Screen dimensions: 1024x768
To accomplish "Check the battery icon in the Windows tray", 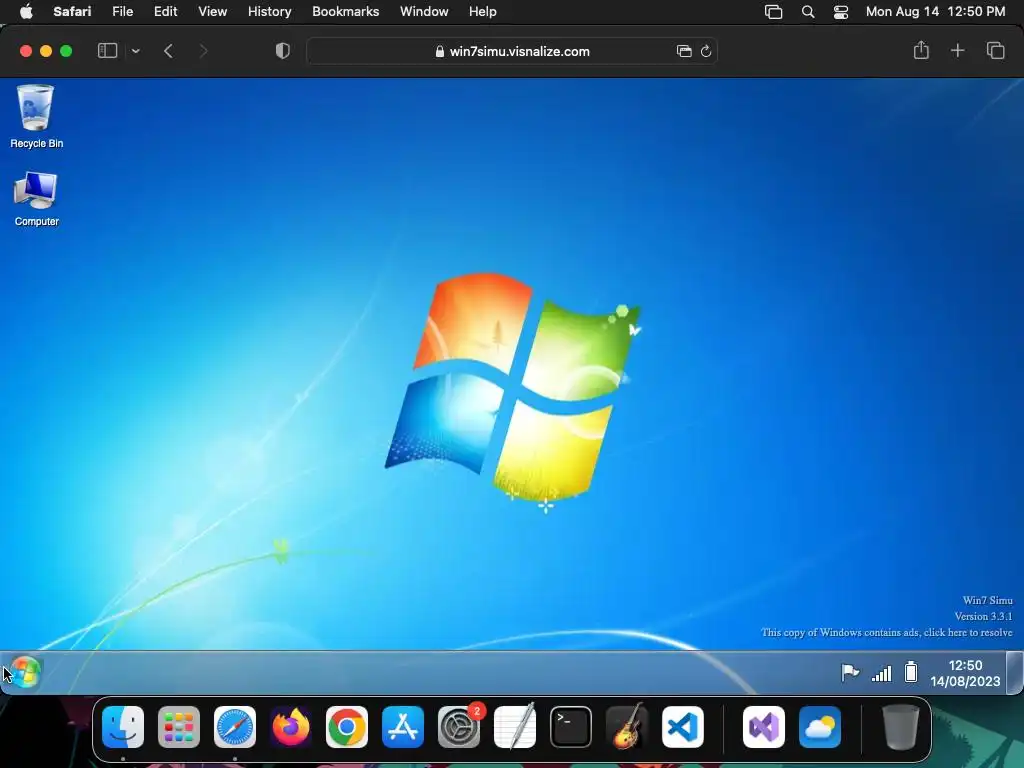I will point(911,672).
